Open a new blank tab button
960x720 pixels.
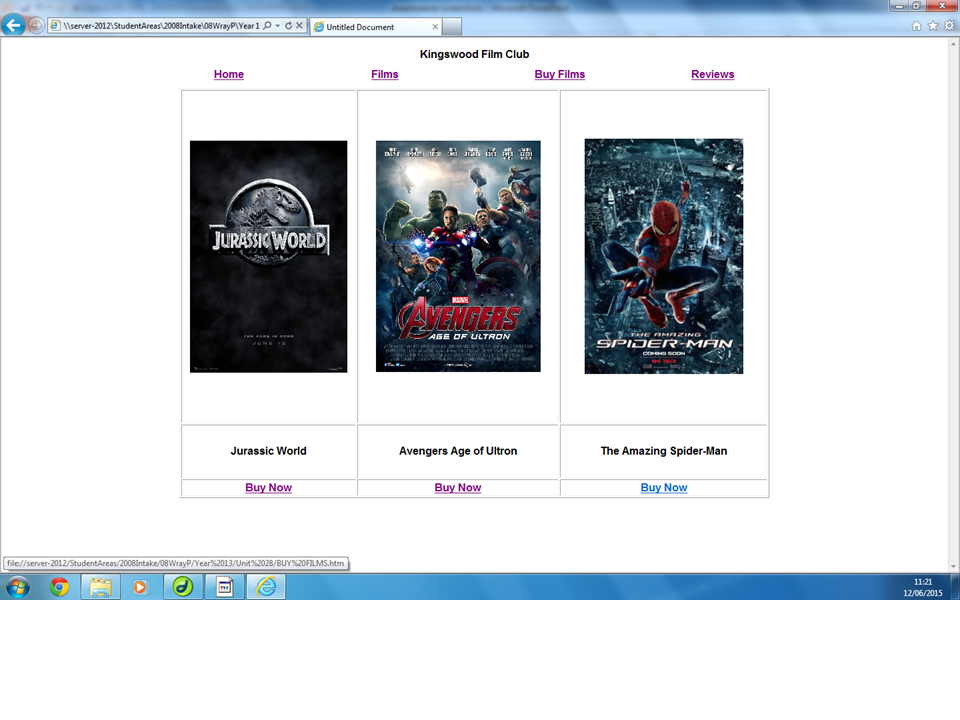[452, 26]
